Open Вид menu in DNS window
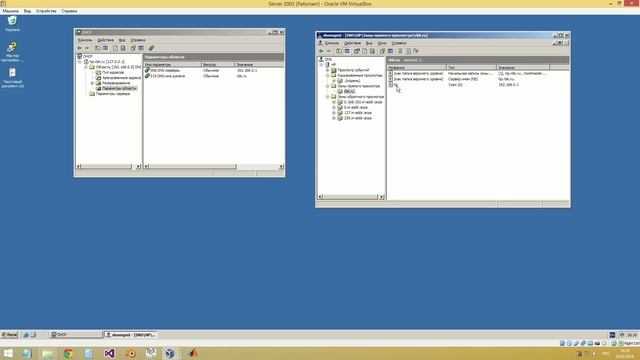 tap(369, 43)
